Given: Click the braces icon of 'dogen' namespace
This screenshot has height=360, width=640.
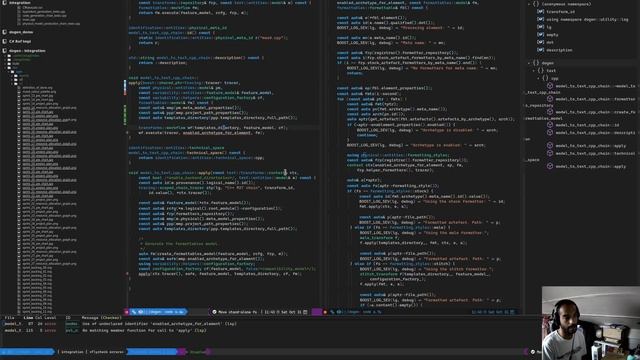Looking at the screenshot, I should pos(536,63).
